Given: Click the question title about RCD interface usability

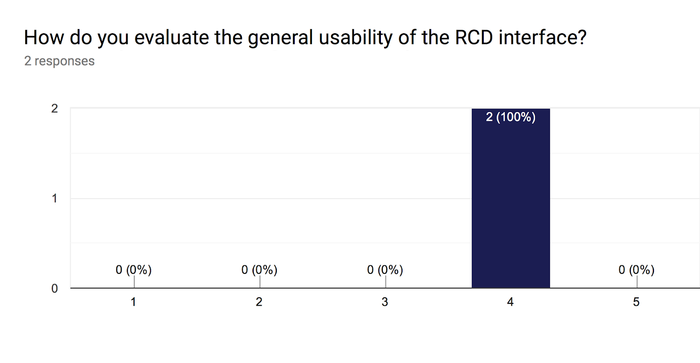Looking at the screenshot, I should (305, 38).
